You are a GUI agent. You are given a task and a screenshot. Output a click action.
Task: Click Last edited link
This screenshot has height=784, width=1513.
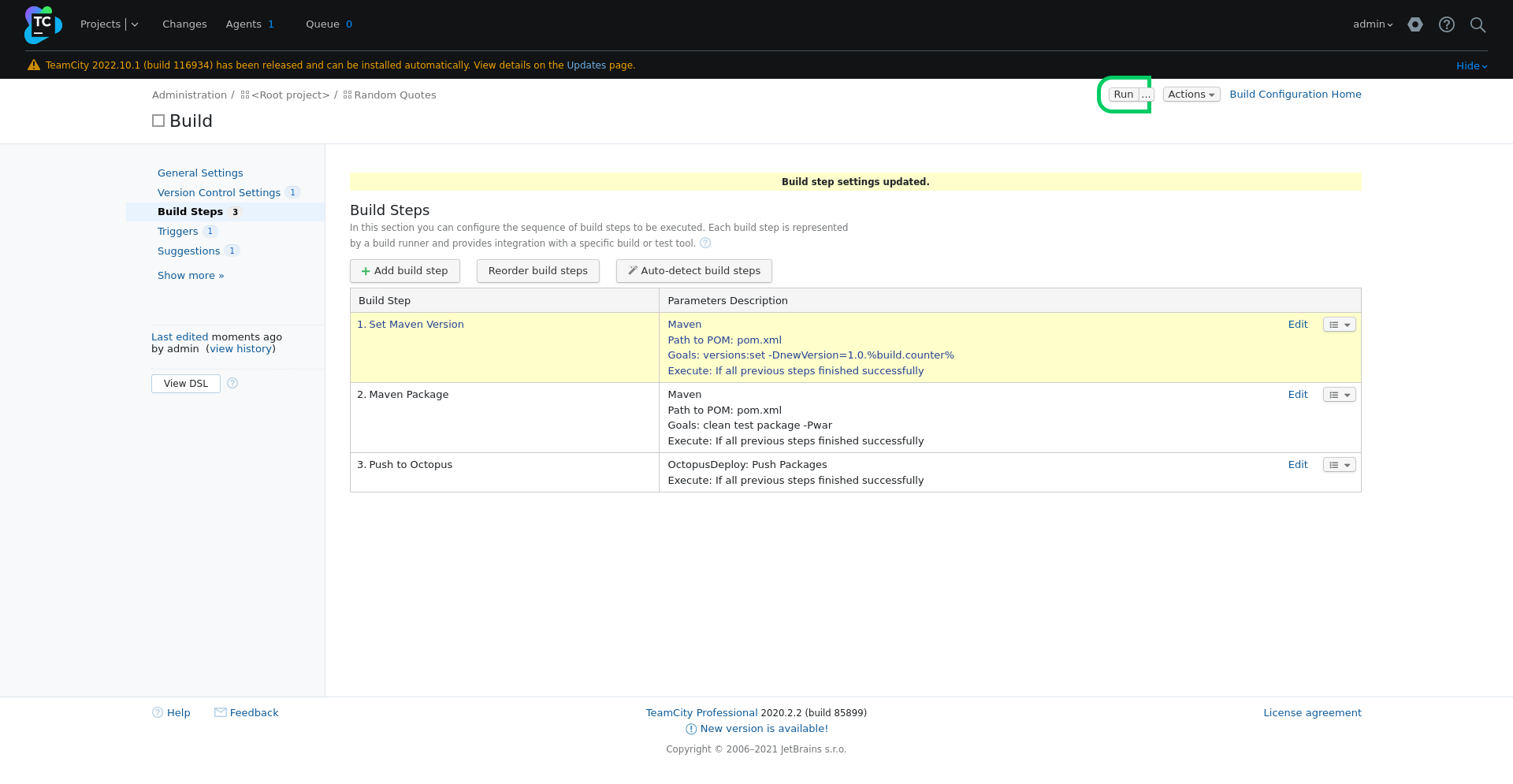[x=180, y=336]
